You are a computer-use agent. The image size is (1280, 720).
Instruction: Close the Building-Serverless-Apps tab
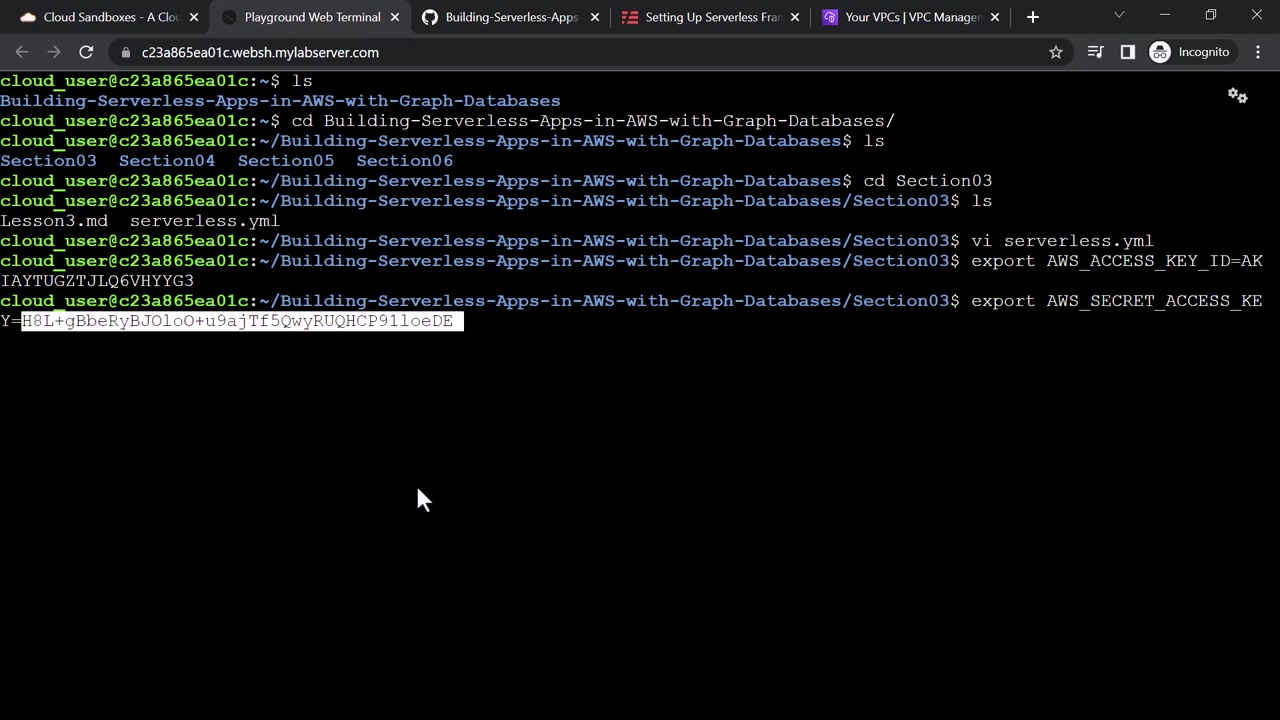tap(595, 17)
